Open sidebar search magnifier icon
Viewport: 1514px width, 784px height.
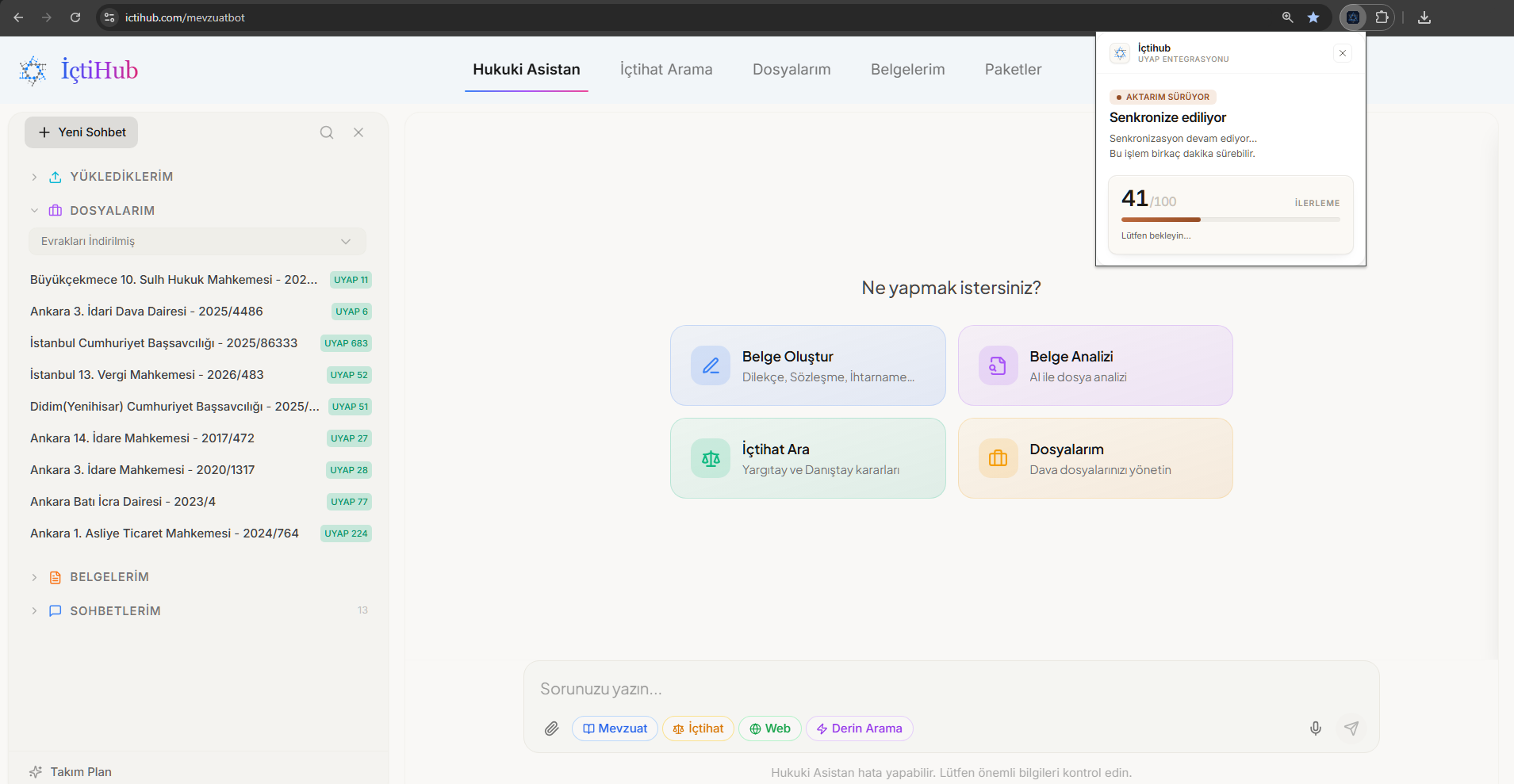(x=327, y=132)
